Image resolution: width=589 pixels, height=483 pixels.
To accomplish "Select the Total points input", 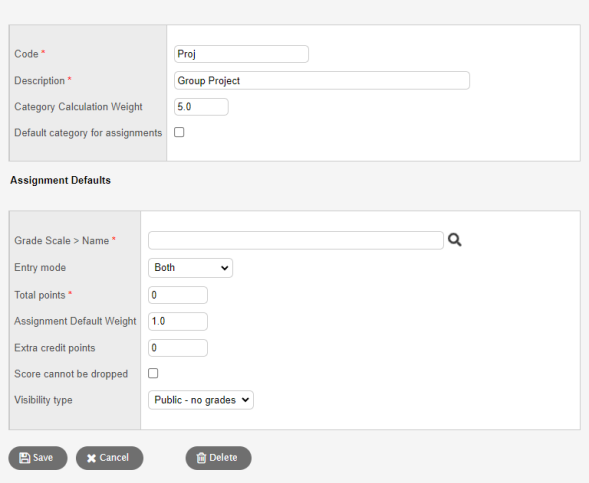I will [178, 295].
